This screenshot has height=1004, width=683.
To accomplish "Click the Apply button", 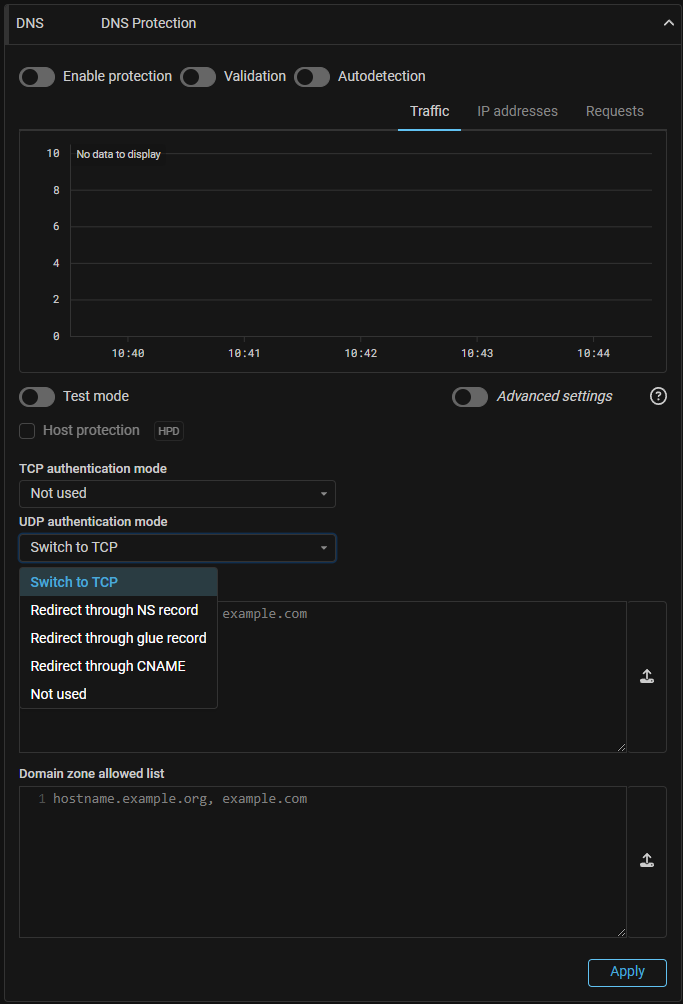I will [x=627, y=971].
